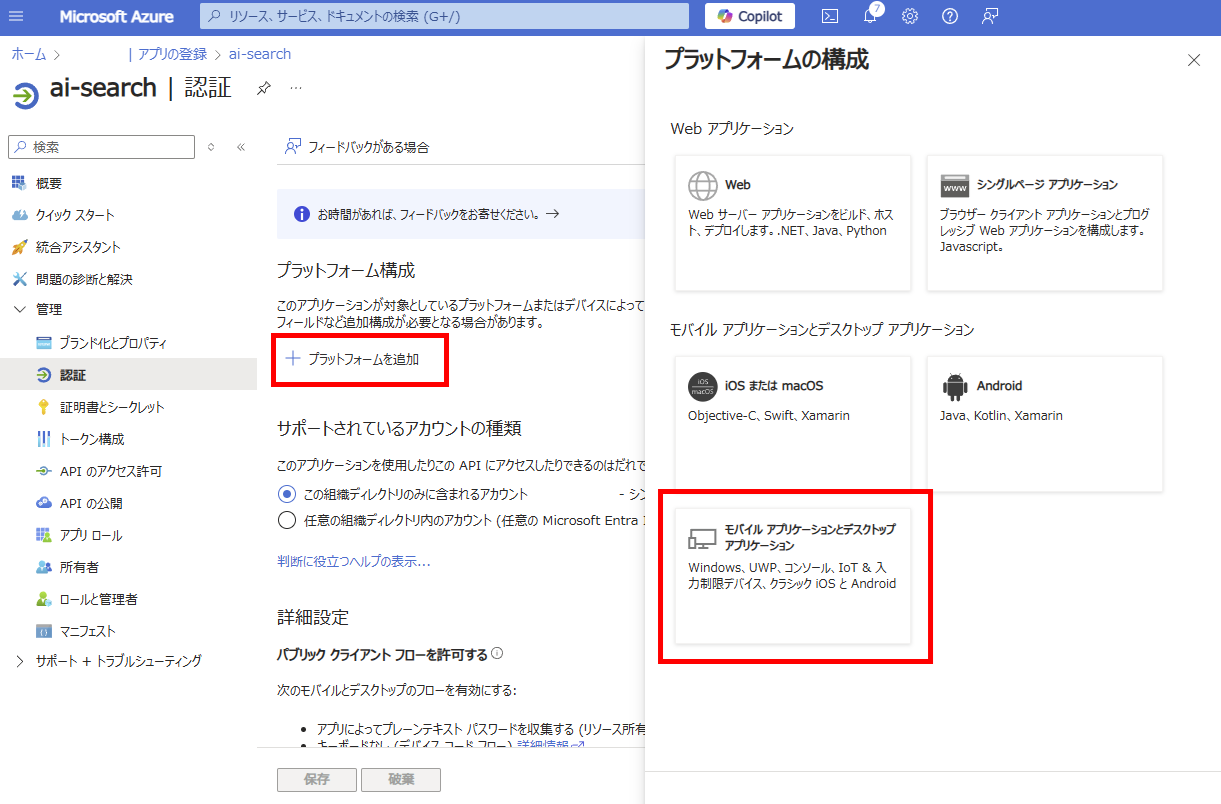Open Copilot from the top bar
Screen dimensions: 1221x804
click(748, 15)
